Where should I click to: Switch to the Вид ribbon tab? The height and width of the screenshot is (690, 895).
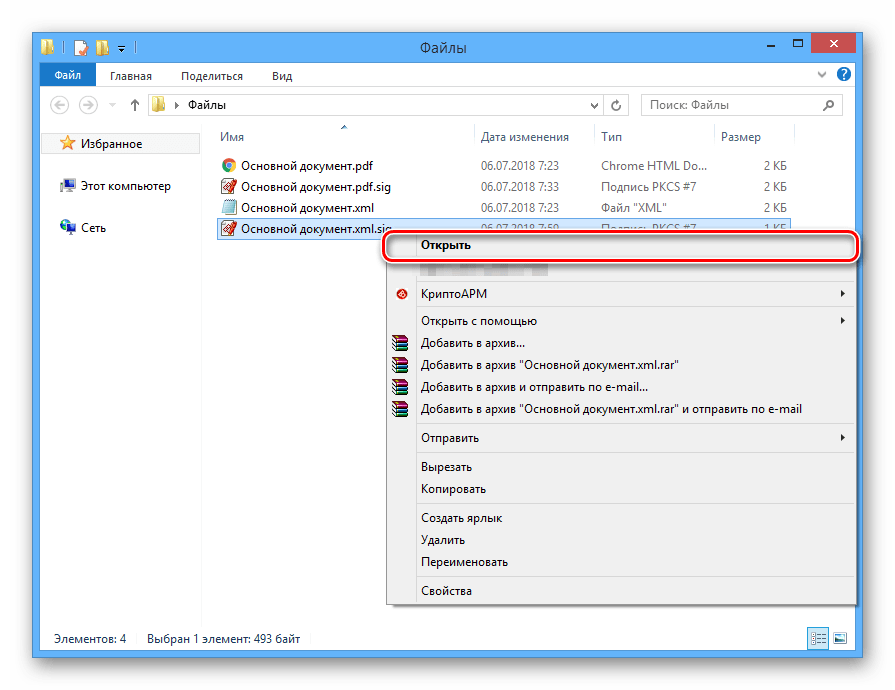(282, 76)
